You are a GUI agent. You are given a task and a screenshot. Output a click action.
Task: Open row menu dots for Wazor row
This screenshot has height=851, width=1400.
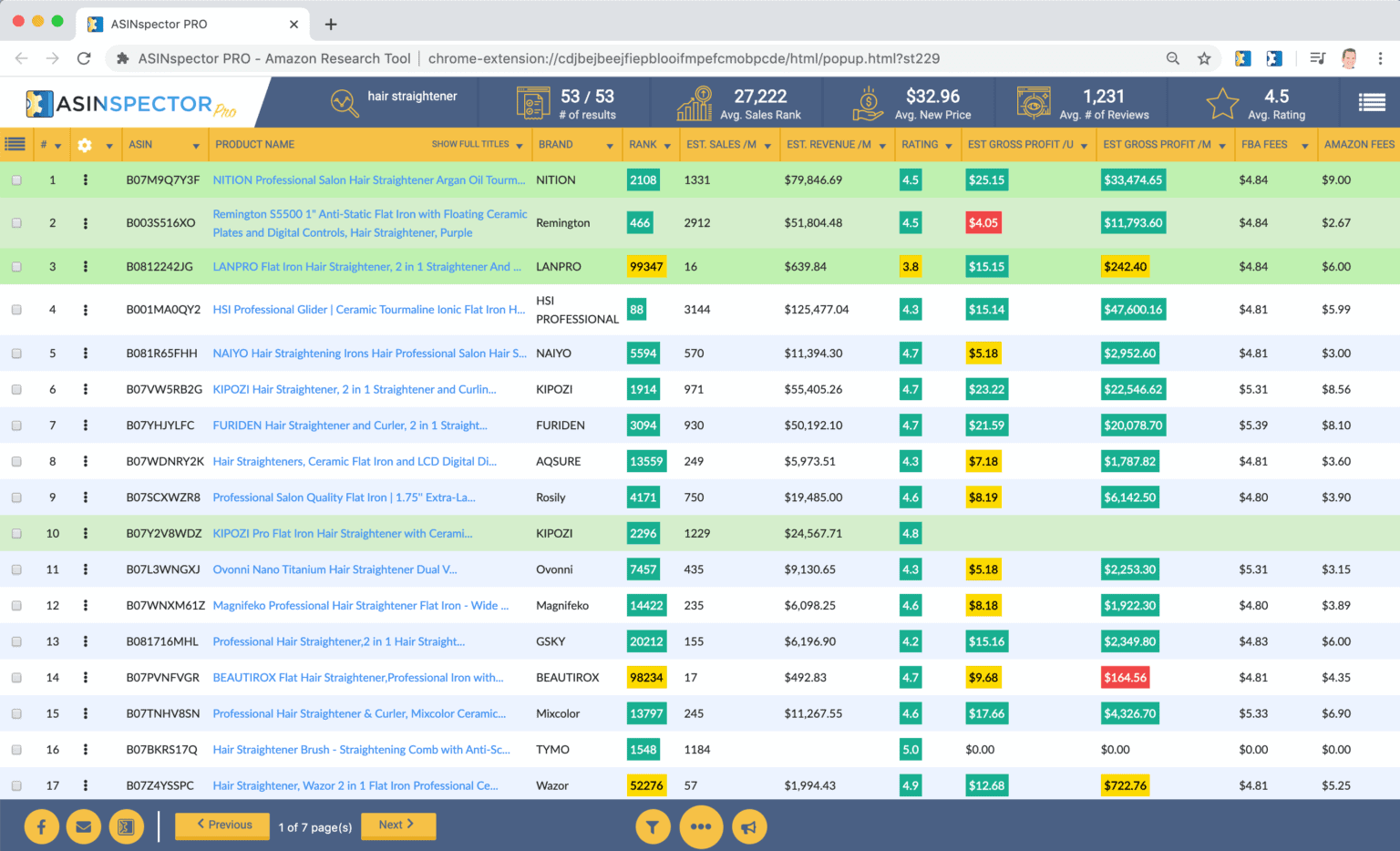[86, 785]
